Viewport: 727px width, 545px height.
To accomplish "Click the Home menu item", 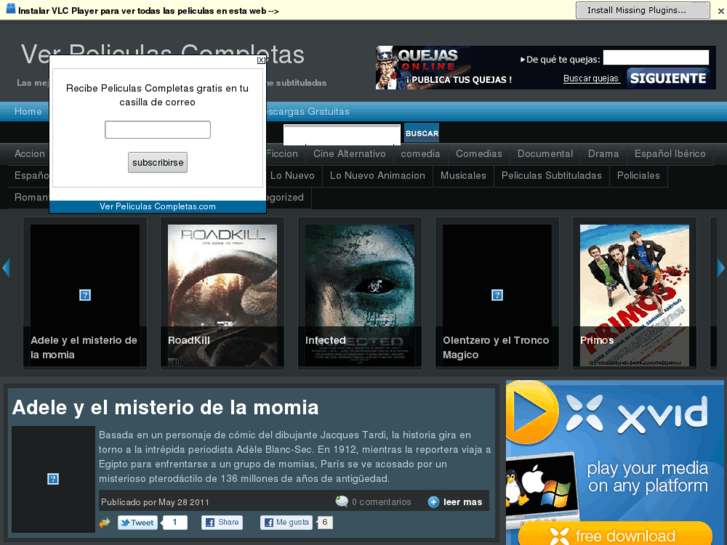I will [28, 111].
